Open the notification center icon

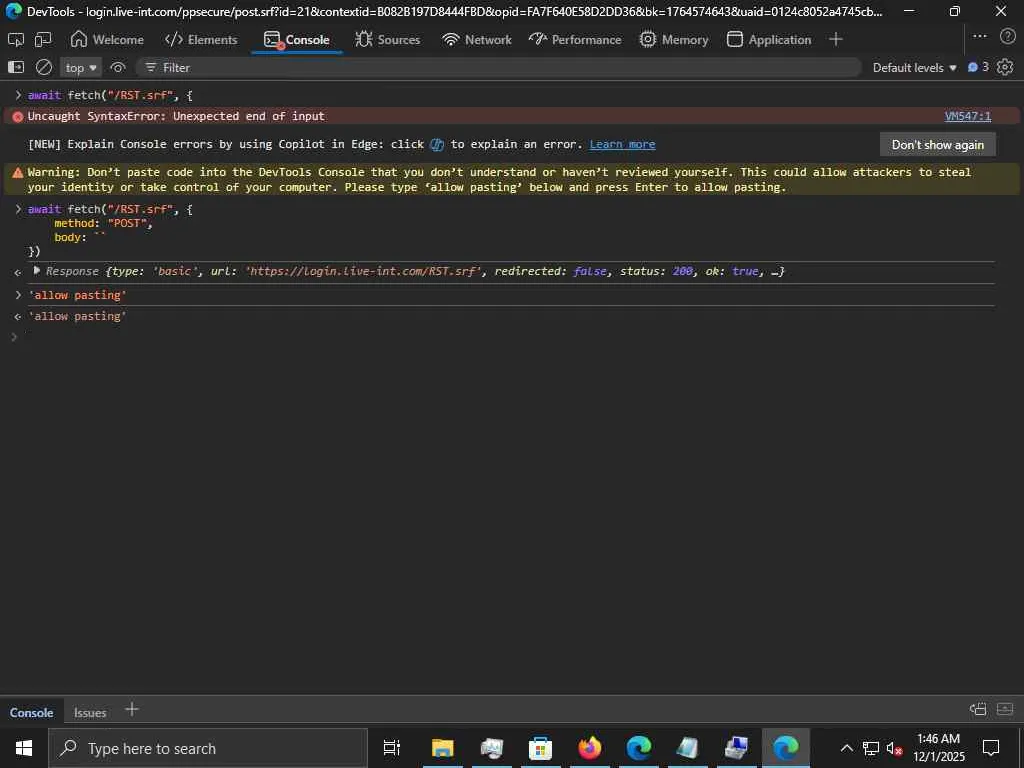[991, 748]
